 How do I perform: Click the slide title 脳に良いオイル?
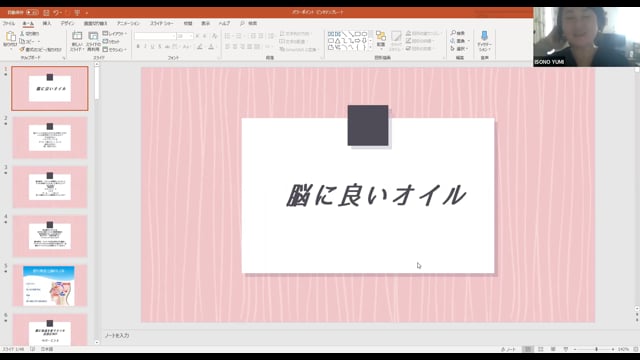pos(376,195)
